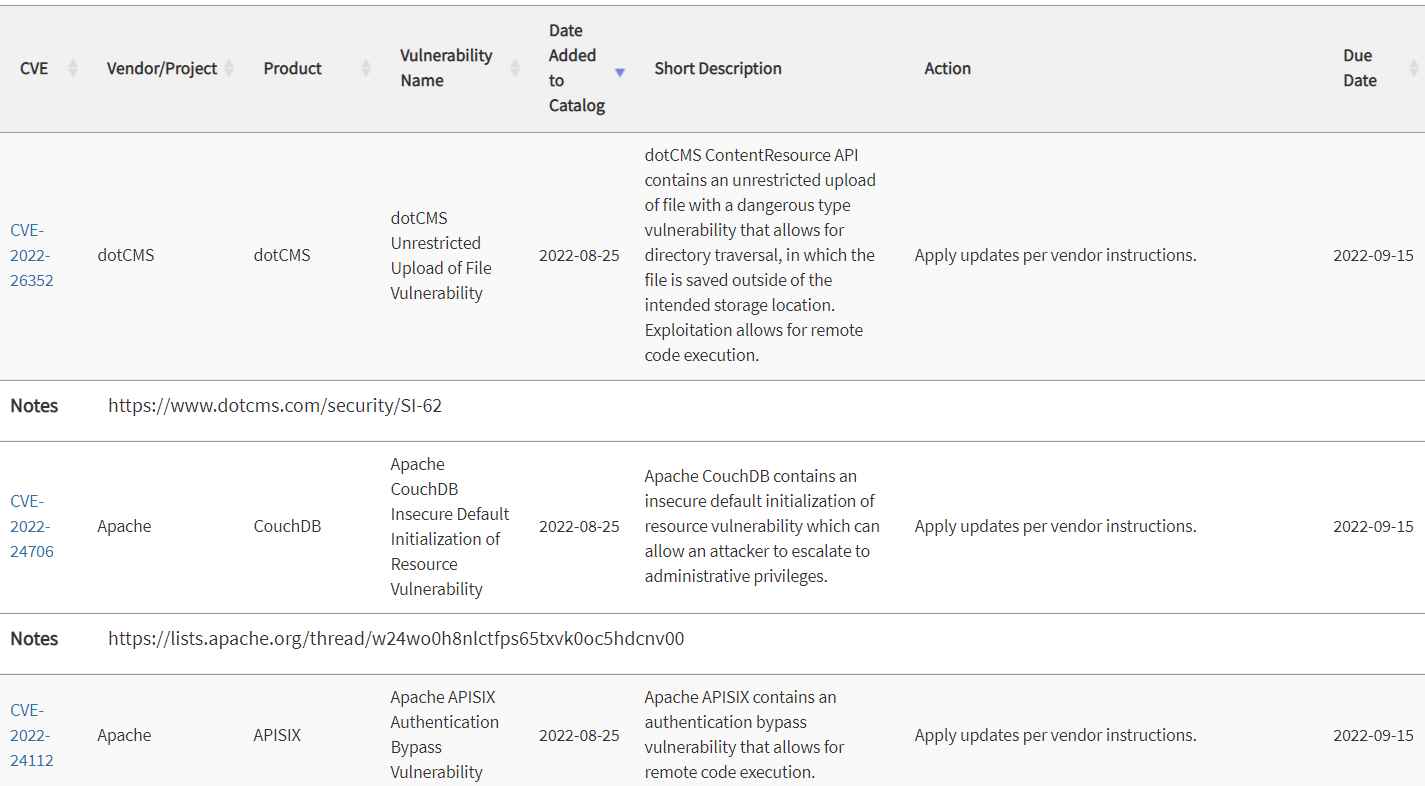Click Apache vendor cell in CouchDB row

pyautogui.click(x=124, y=526)
